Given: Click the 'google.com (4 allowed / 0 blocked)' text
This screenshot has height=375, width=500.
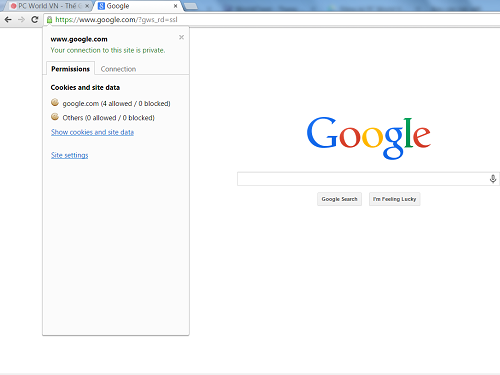Looking at the screenshot, I should click(x=116, y=104).
